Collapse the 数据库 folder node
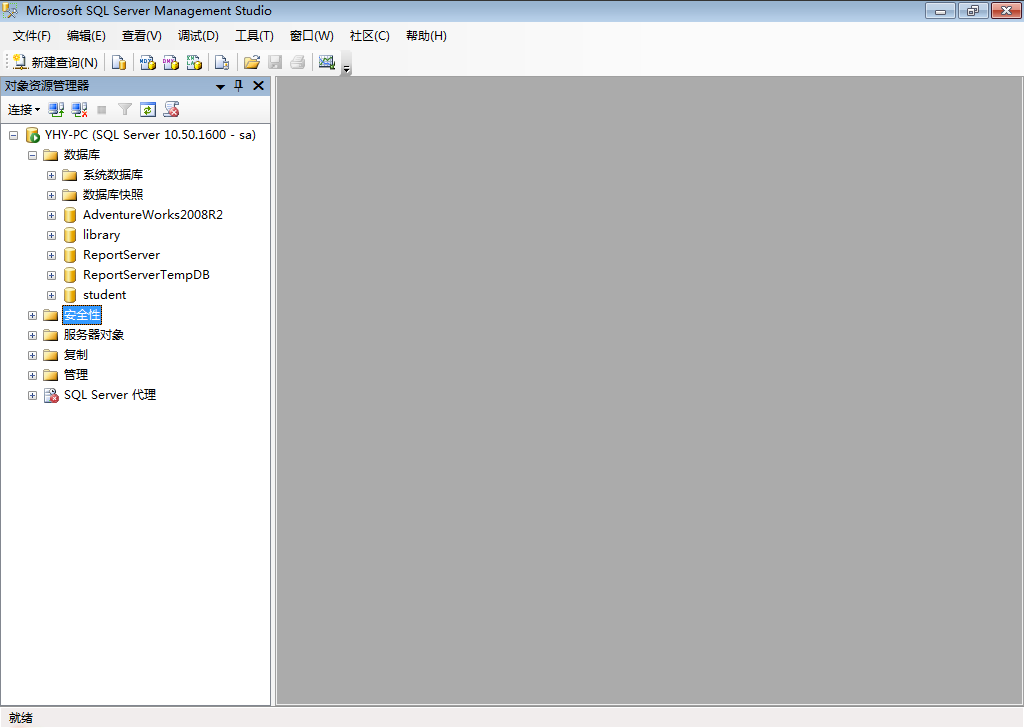Screen dimensions: 1024x728 32,155
